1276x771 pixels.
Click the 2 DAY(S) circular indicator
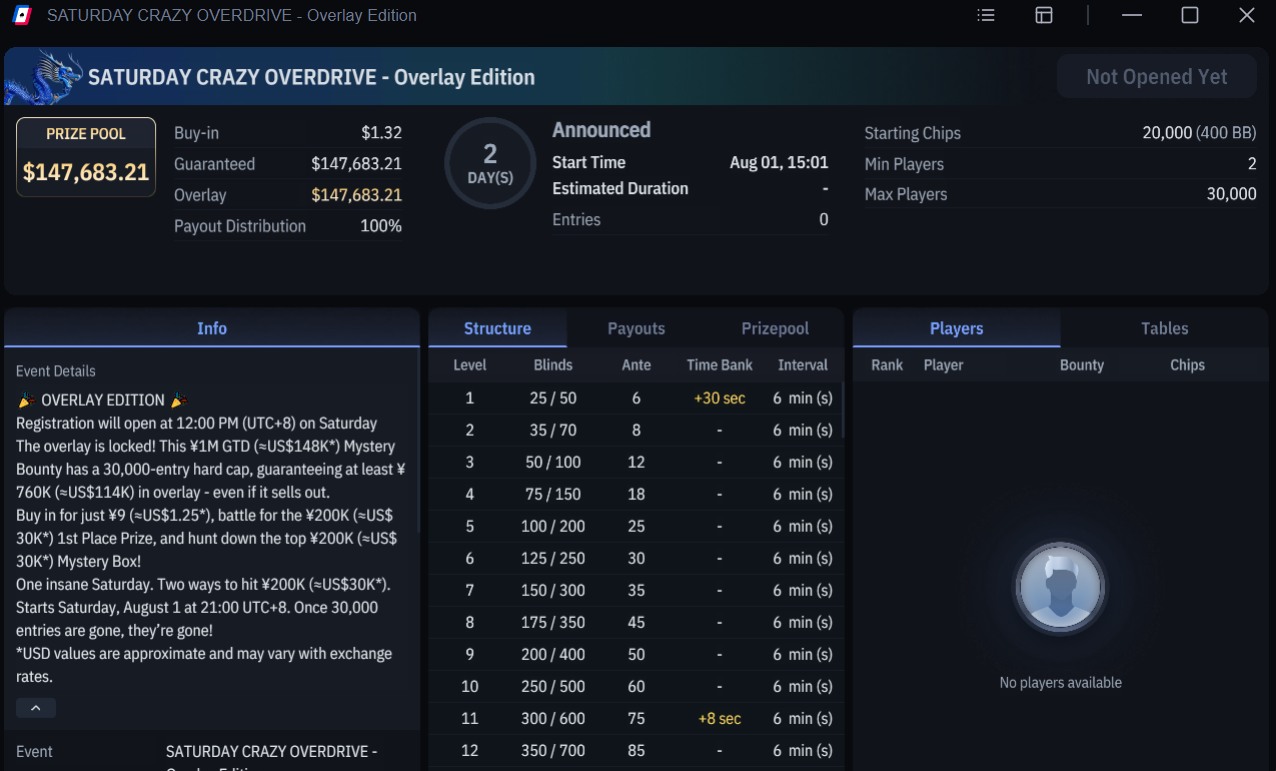pos(490,163)
